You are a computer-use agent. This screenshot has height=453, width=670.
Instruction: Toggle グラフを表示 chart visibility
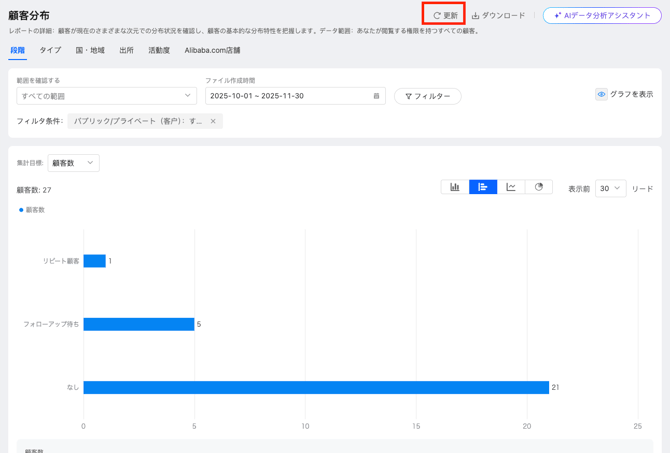[x=624, y=94]
